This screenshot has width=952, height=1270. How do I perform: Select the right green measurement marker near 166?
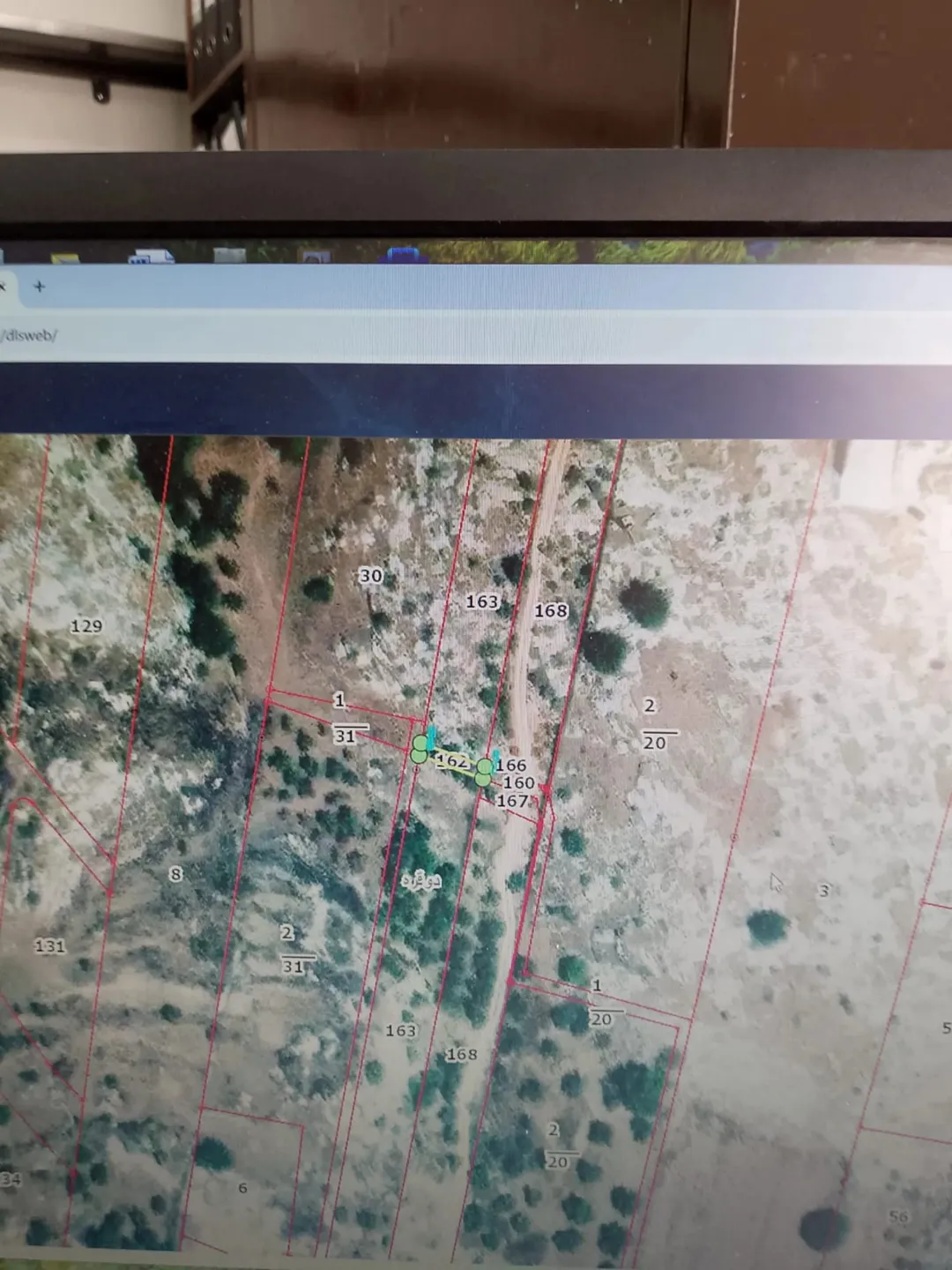pos(484,772)
